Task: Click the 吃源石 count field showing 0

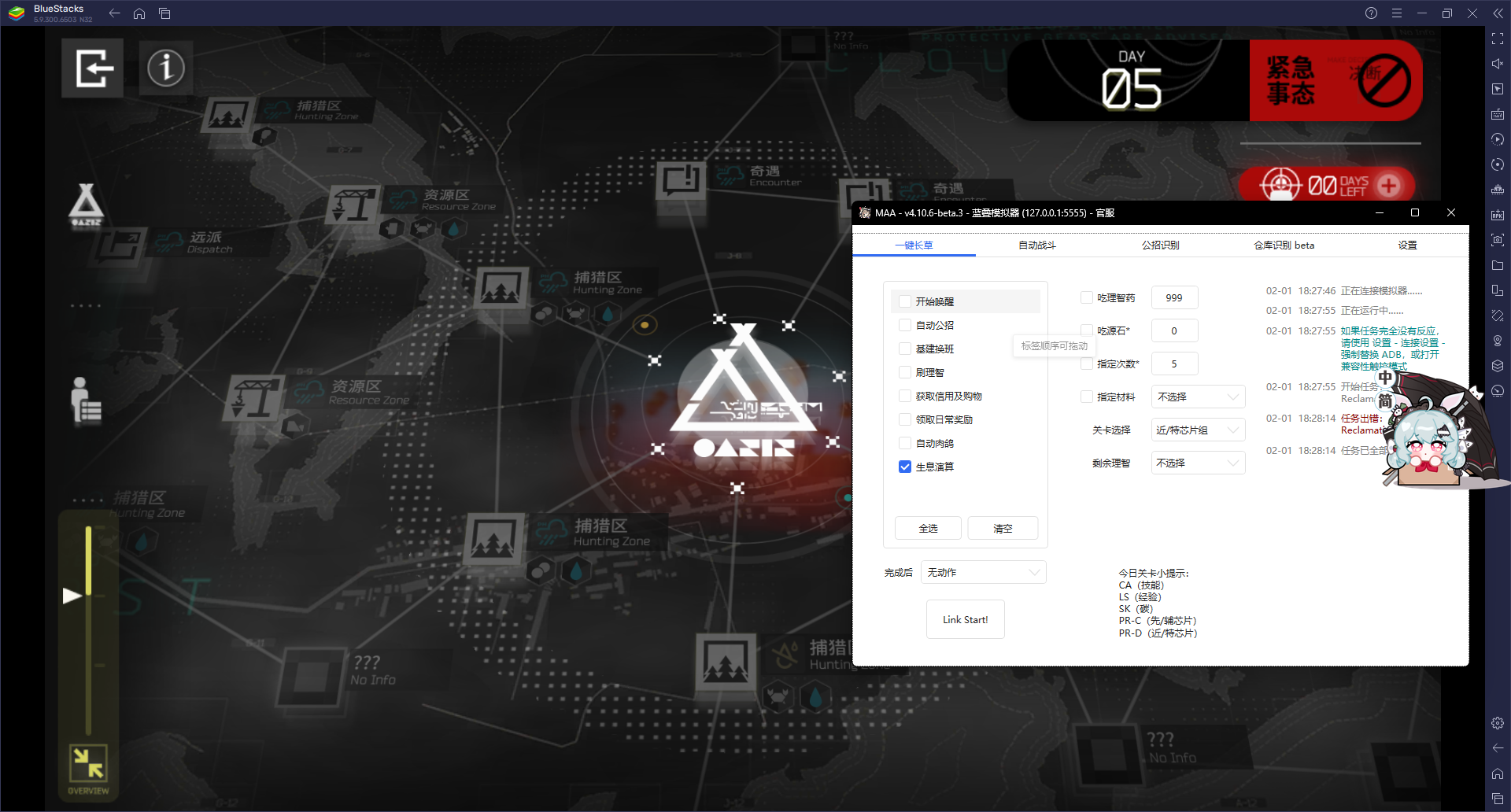Action: (1174, 330)
